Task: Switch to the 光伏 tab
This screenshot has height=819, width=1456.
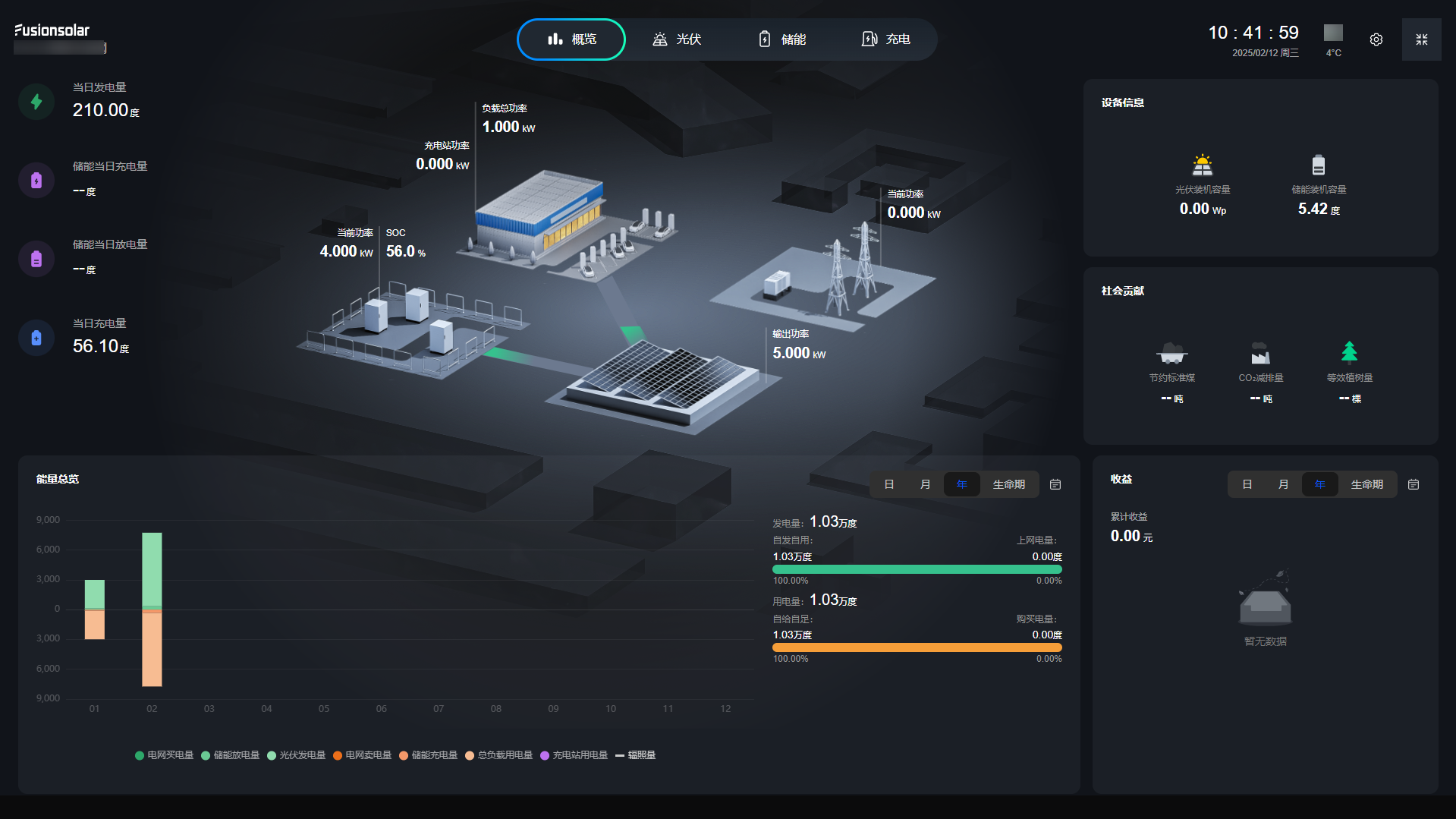Action: (x=677, y=39)
